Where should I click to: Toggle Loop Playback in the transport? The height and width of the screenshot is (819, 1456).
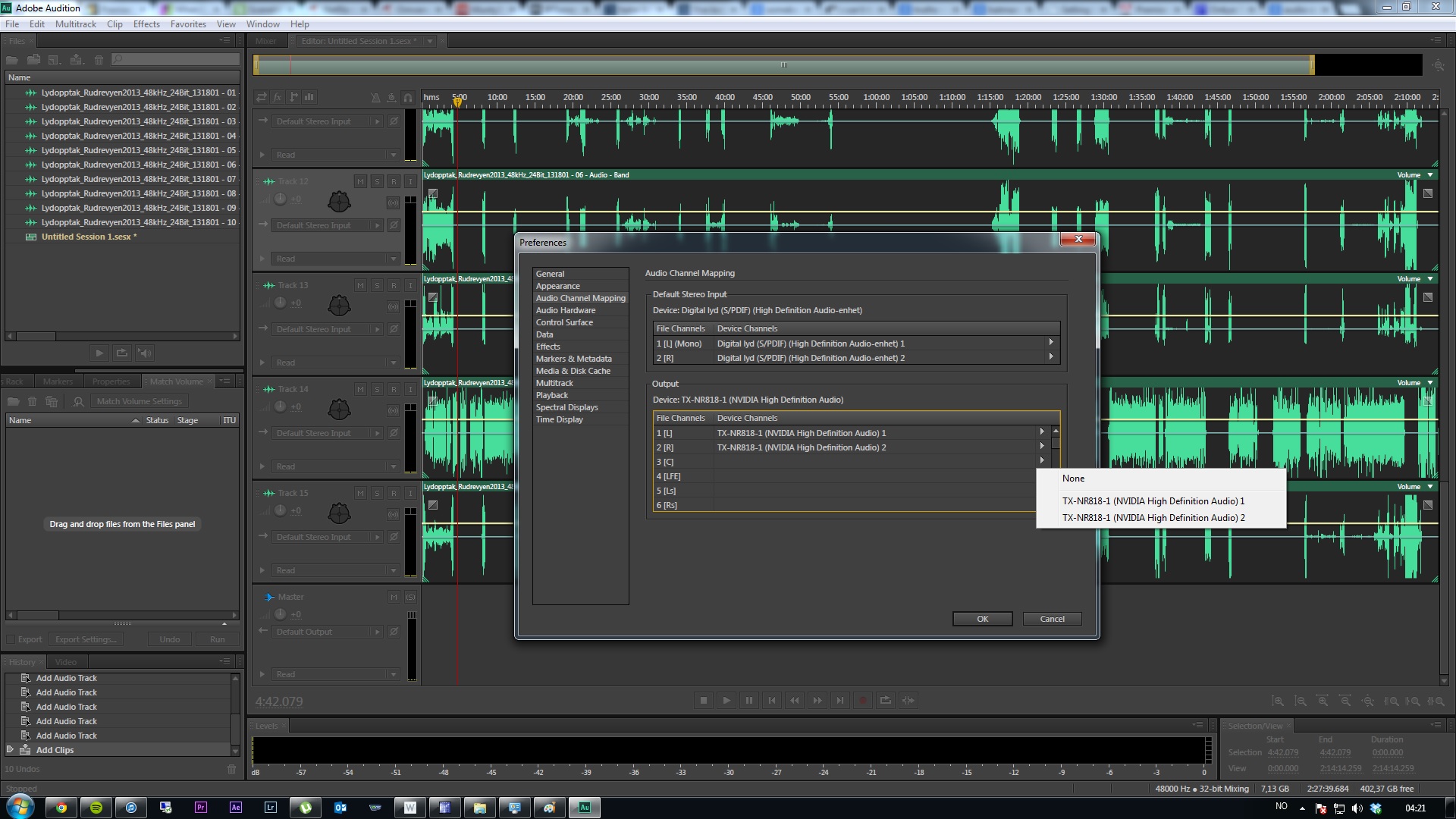pyautogui.click(x=886, y=700)
